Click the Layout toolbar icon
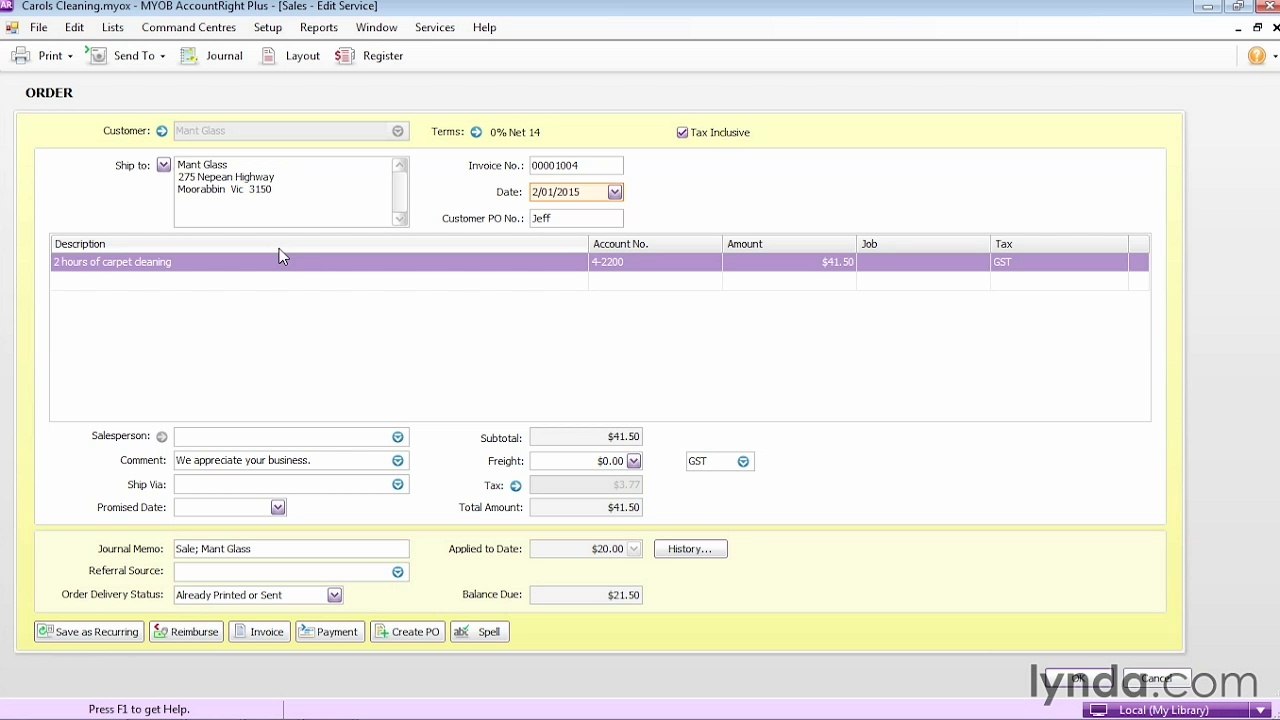 (x=268, y=56)
